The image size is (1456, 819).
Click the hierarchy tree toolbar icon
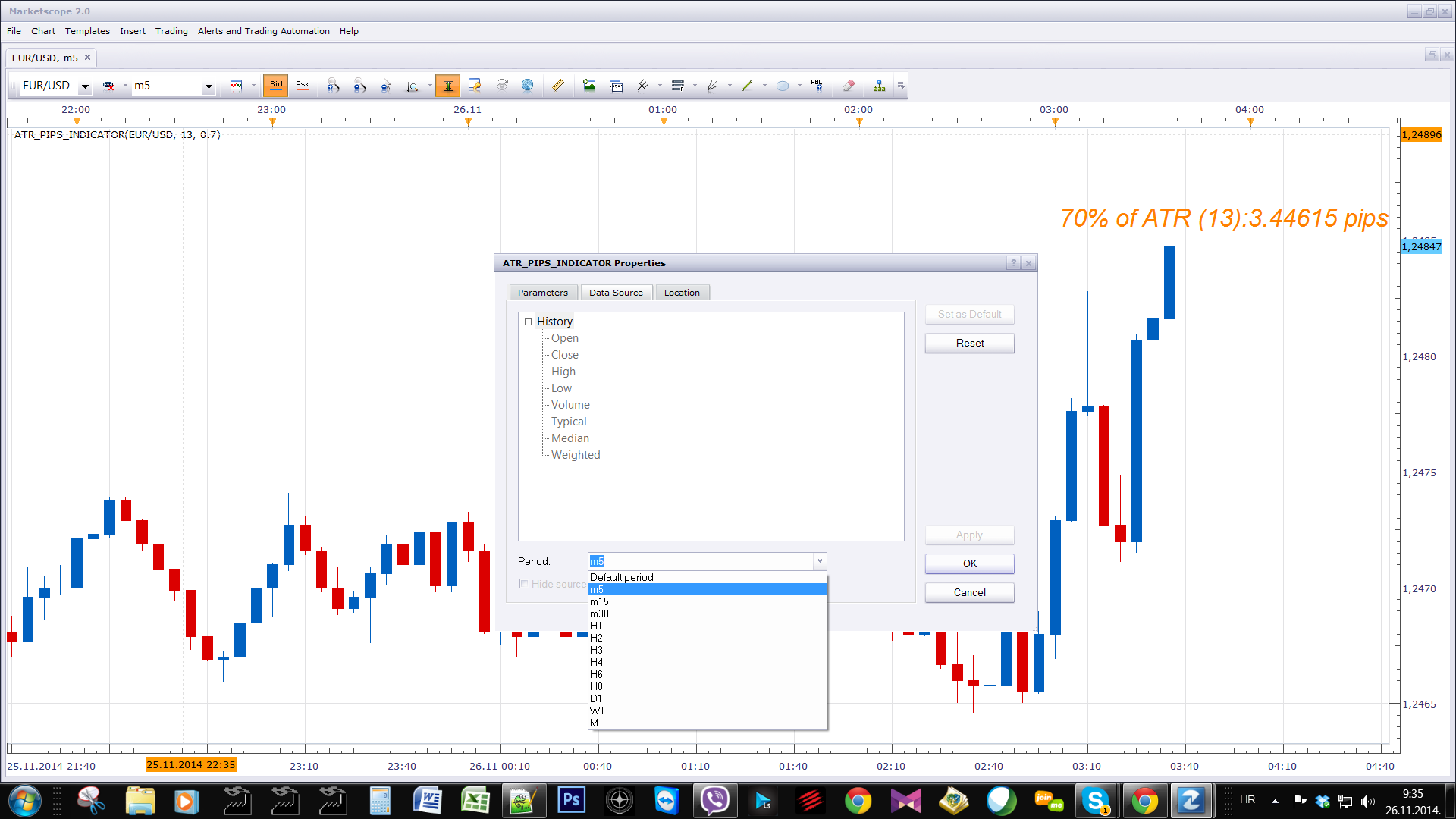(879, 86)
